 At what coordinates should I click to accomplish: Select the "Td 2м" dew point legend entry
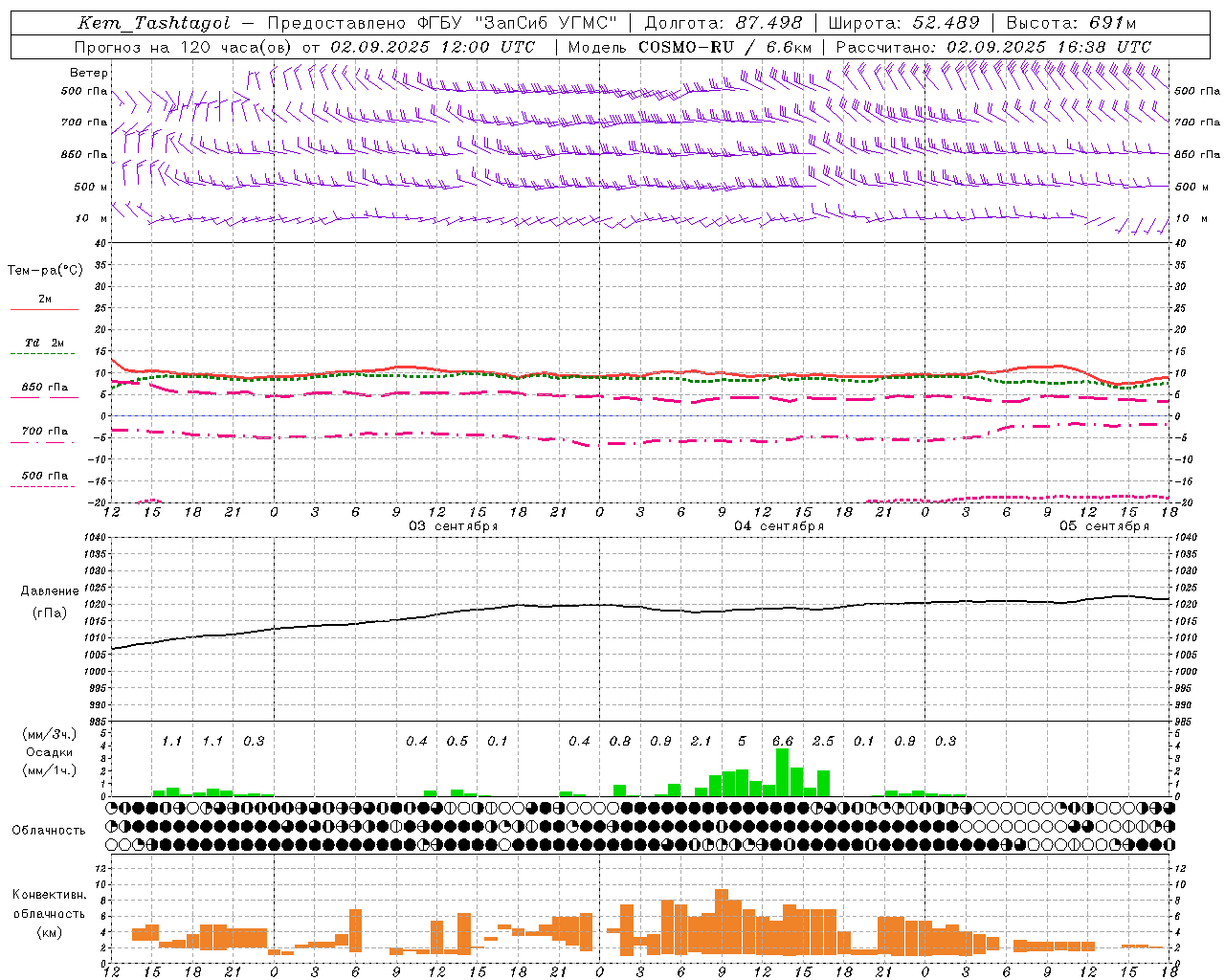(x=45, y=343)
